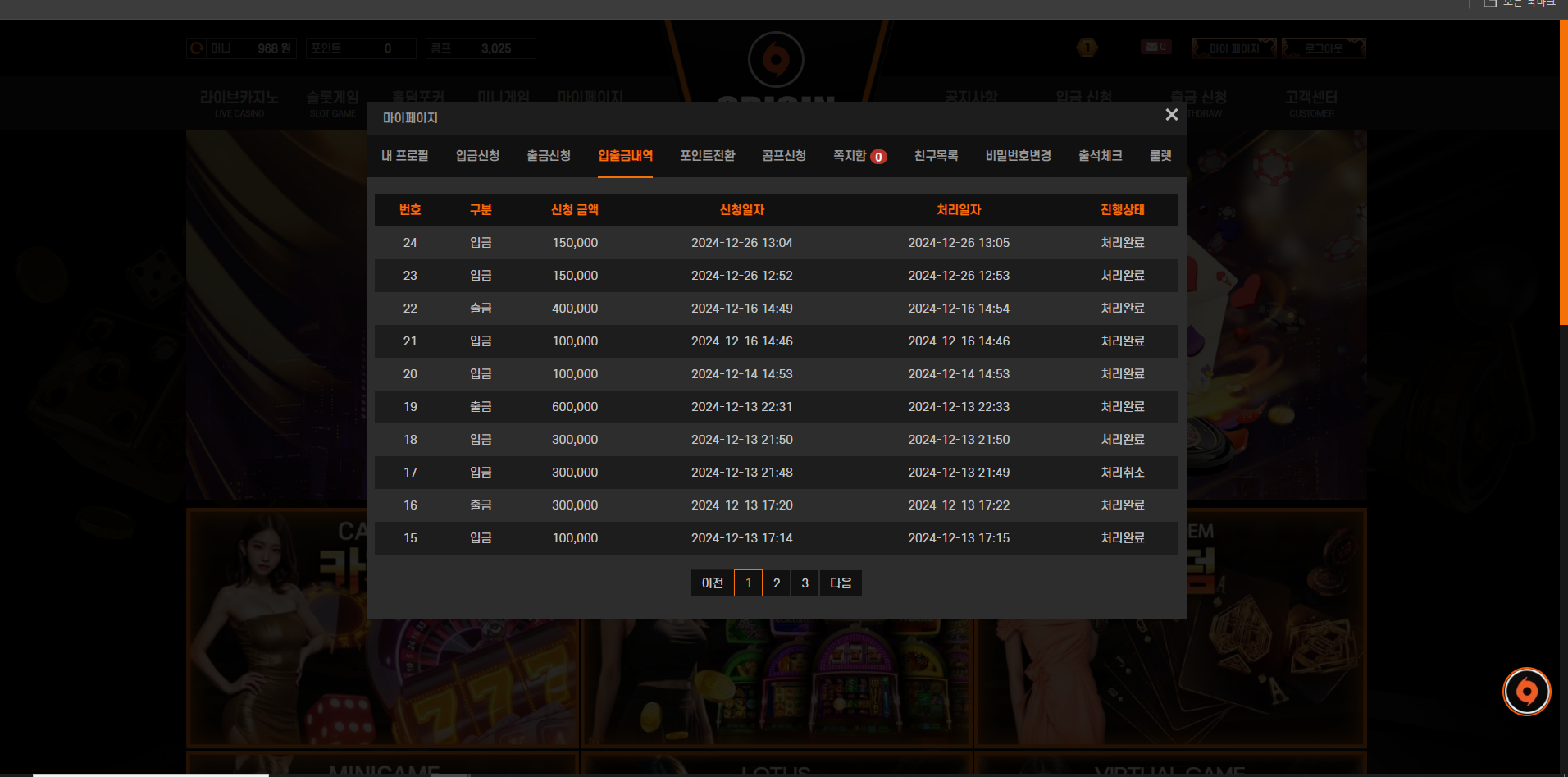Click the slot machine game banner
Viewport: 1568px width, 777px height.
(x=776, y=683)
